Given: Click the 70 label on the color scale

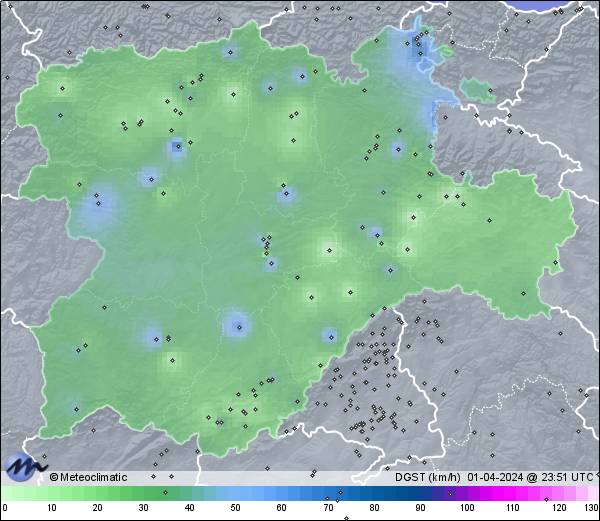Looking at the screenshot, I should [x=328, y=508].
